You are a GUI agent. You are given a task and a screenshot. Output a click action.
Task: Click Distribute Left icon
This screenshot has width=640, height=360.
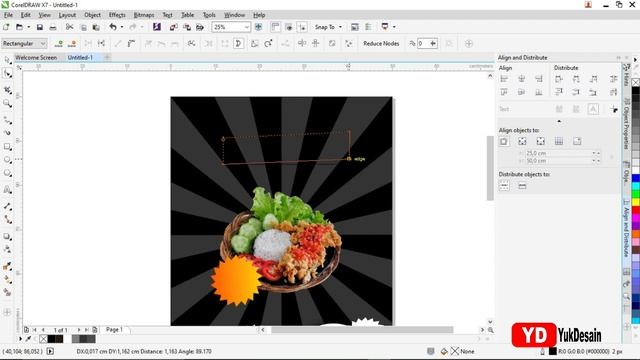click(559, 79)
